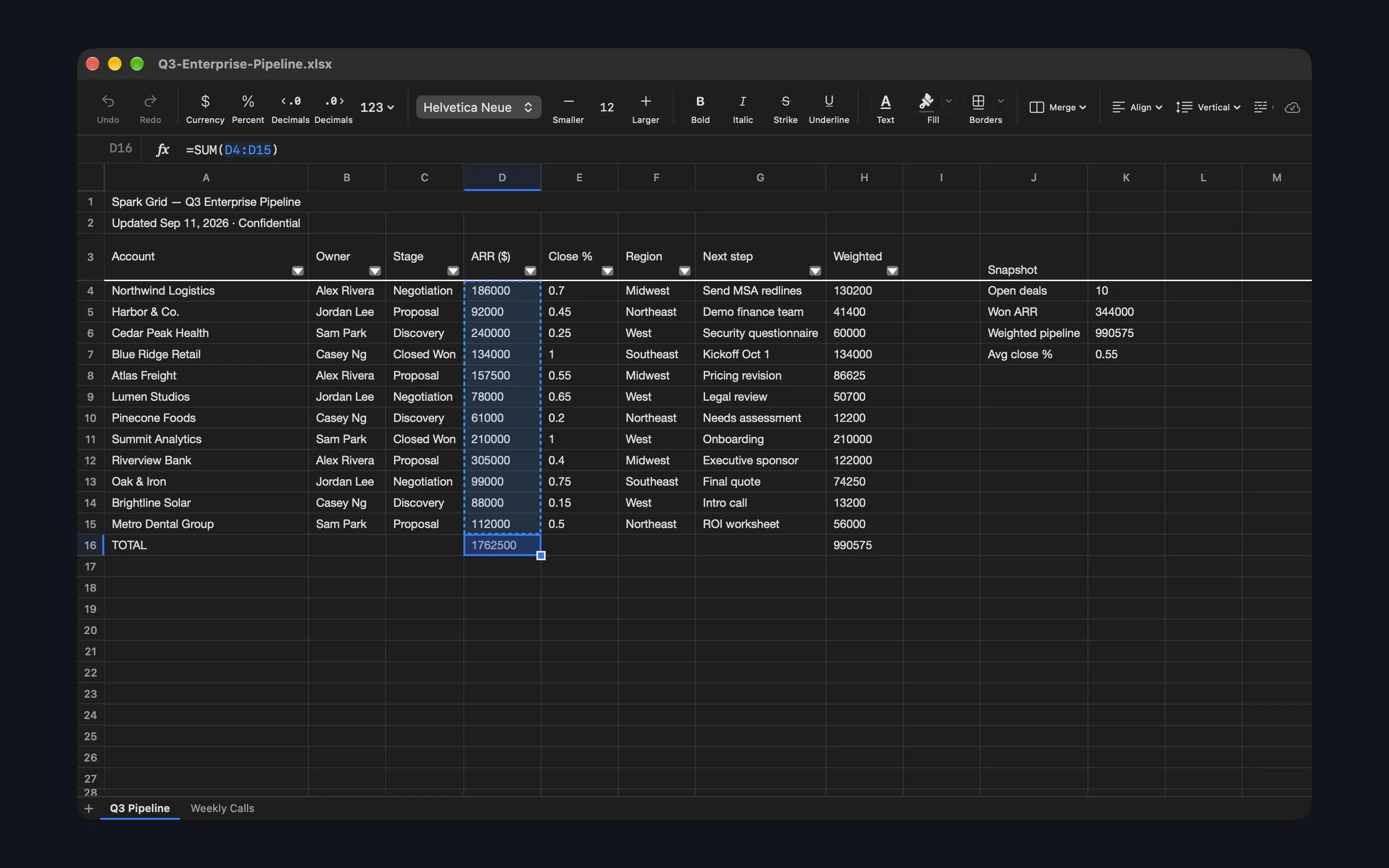Click the fx function icon
Screen dimensions: 1389x868
[163, 150]
